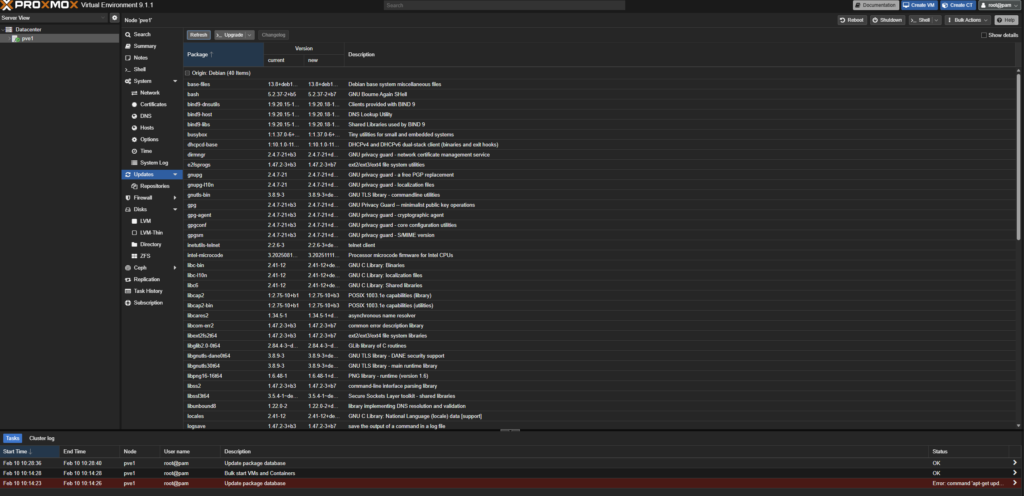This screenshot has height=496, width=1024.
Task: Open the Replication page
Action: (x=146, y=279)
